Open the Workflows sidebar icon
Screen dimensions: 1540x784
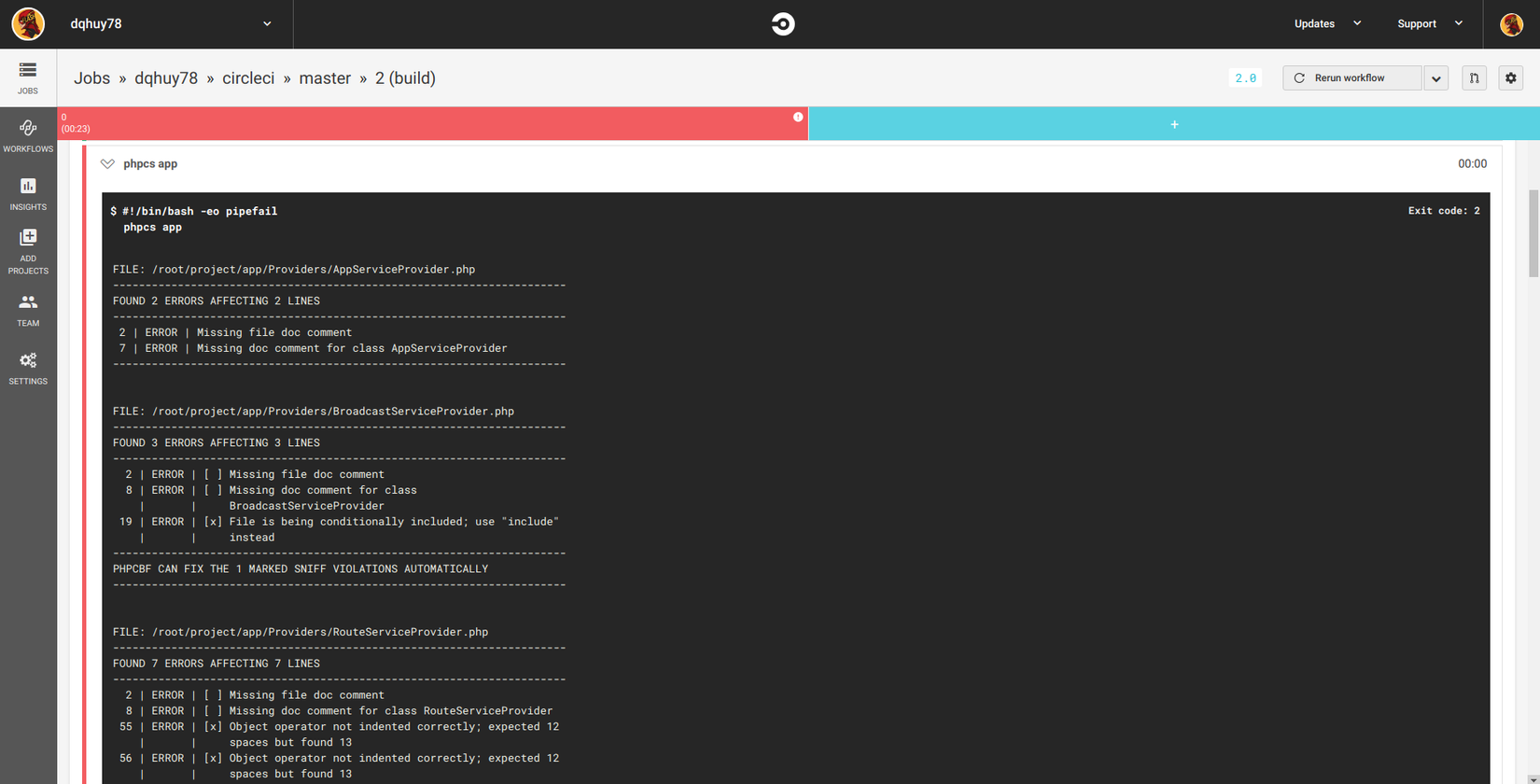click(28, 135)
